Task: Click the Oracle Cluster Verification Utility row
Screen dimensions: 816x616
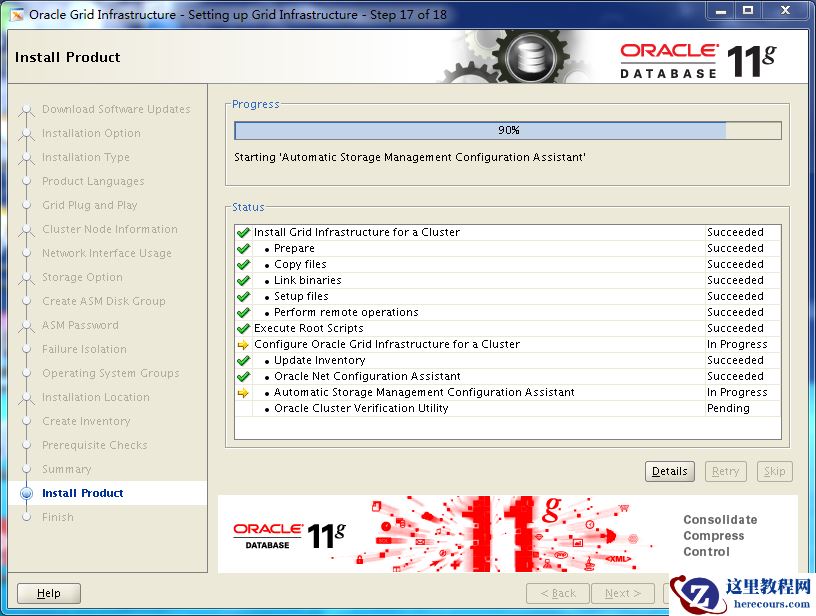Action: click(x=508, y=408)
